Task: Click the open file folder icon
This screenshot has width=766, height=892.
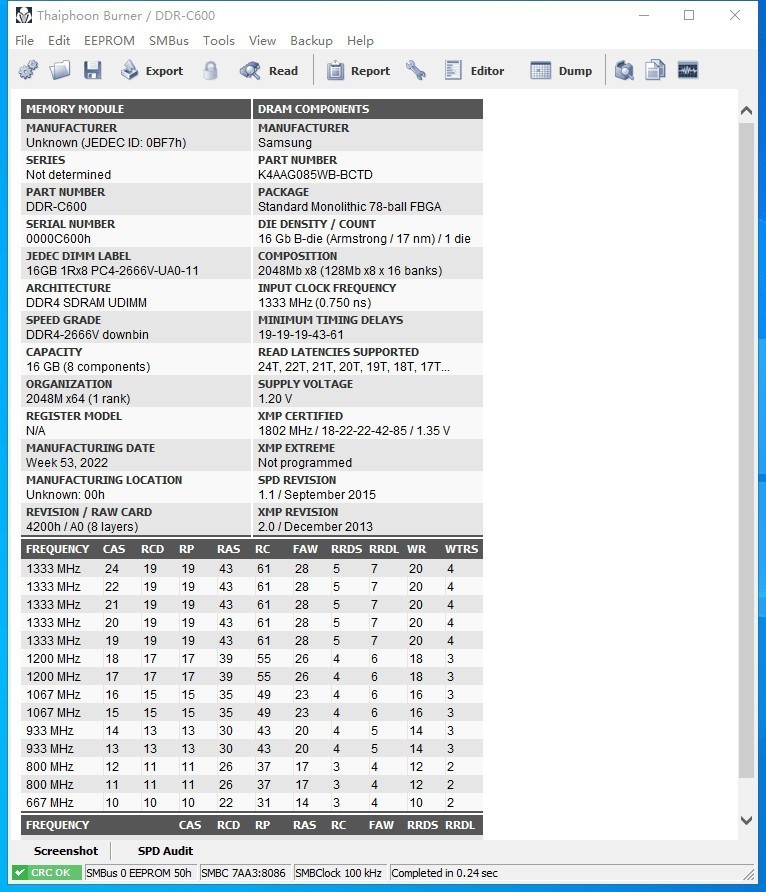Action: [60, 71]
